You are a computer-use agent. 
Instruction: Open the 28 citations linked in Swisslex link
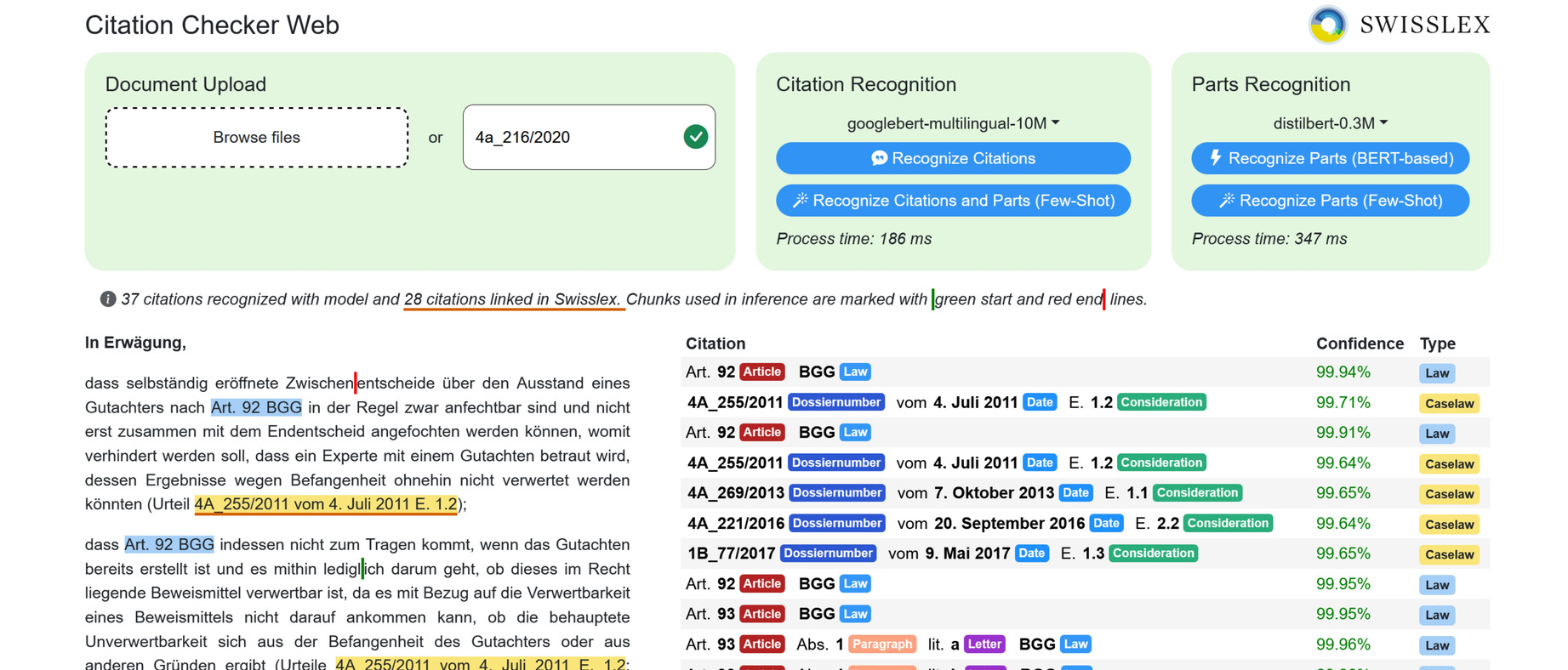click(x=513, y=299)
